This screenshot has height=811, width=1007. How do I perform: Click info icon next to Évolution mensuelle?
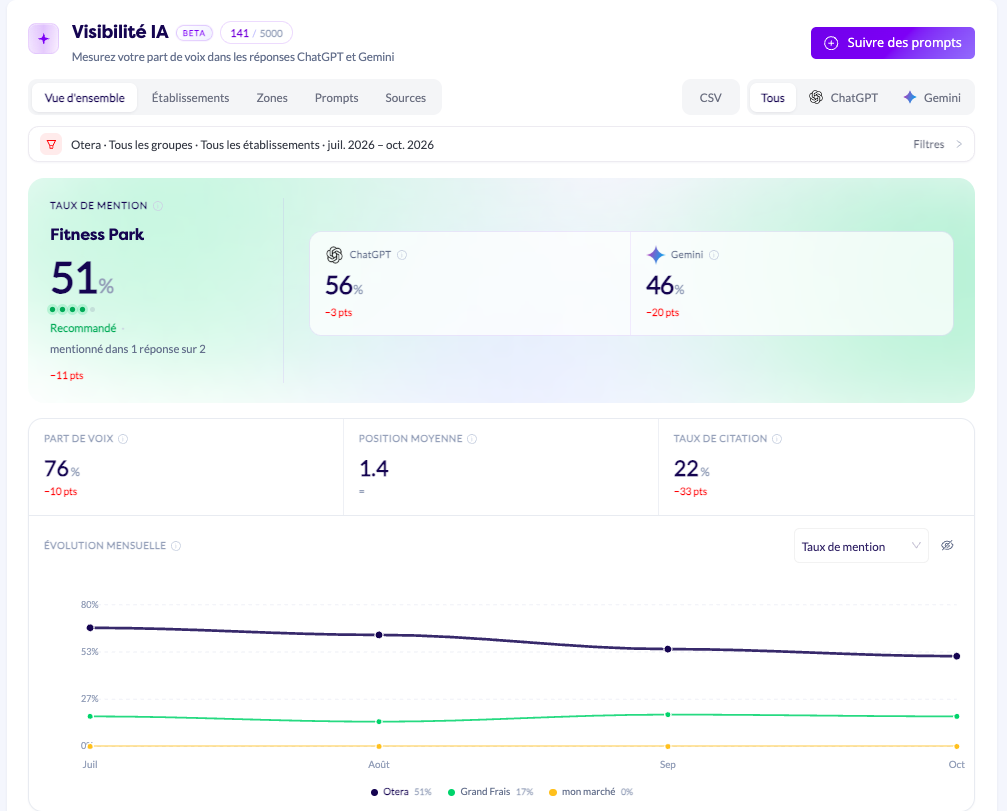[176, 546]
